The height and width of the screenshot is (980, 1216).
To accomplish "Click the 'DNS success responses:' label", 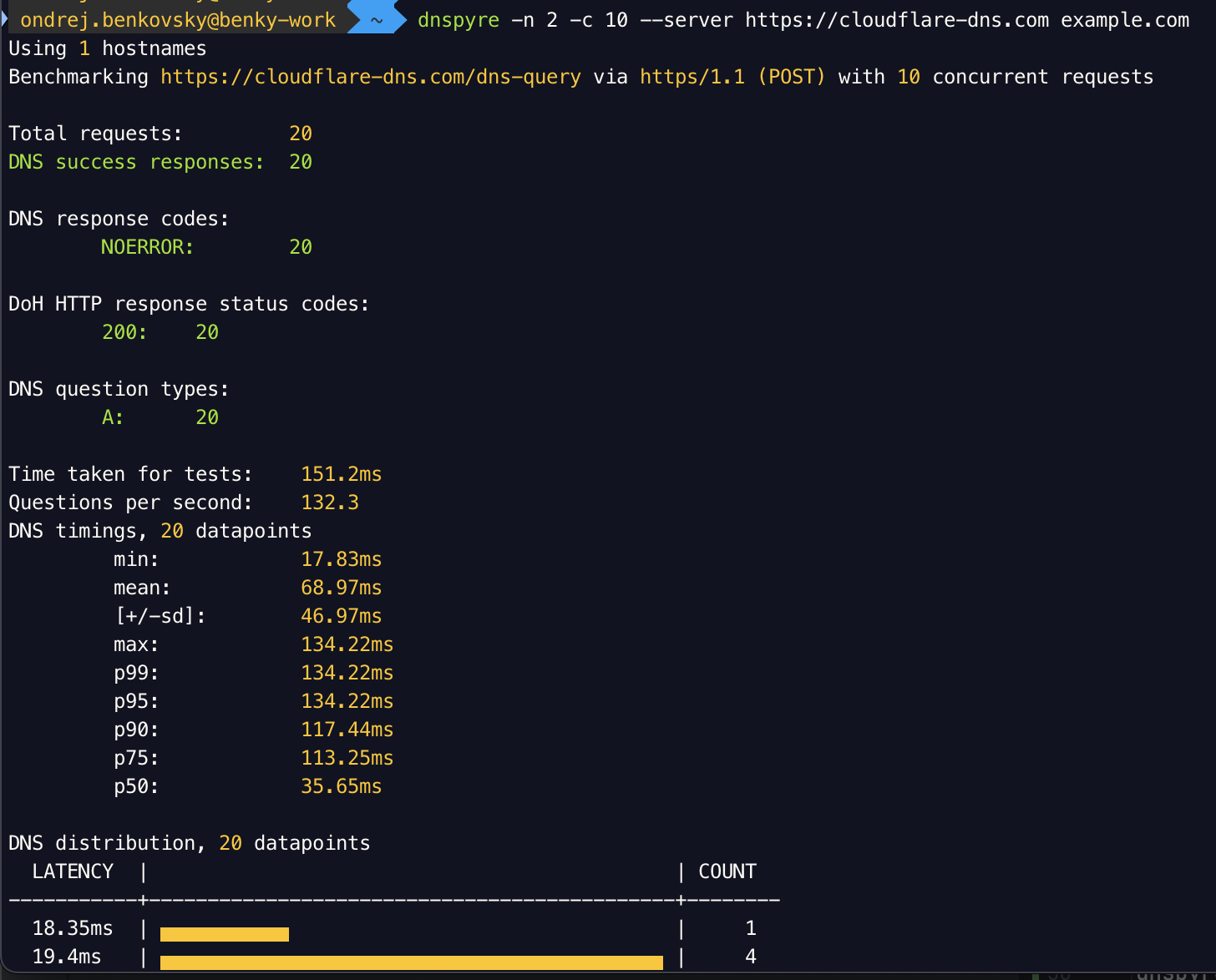I will pos(136,162).
